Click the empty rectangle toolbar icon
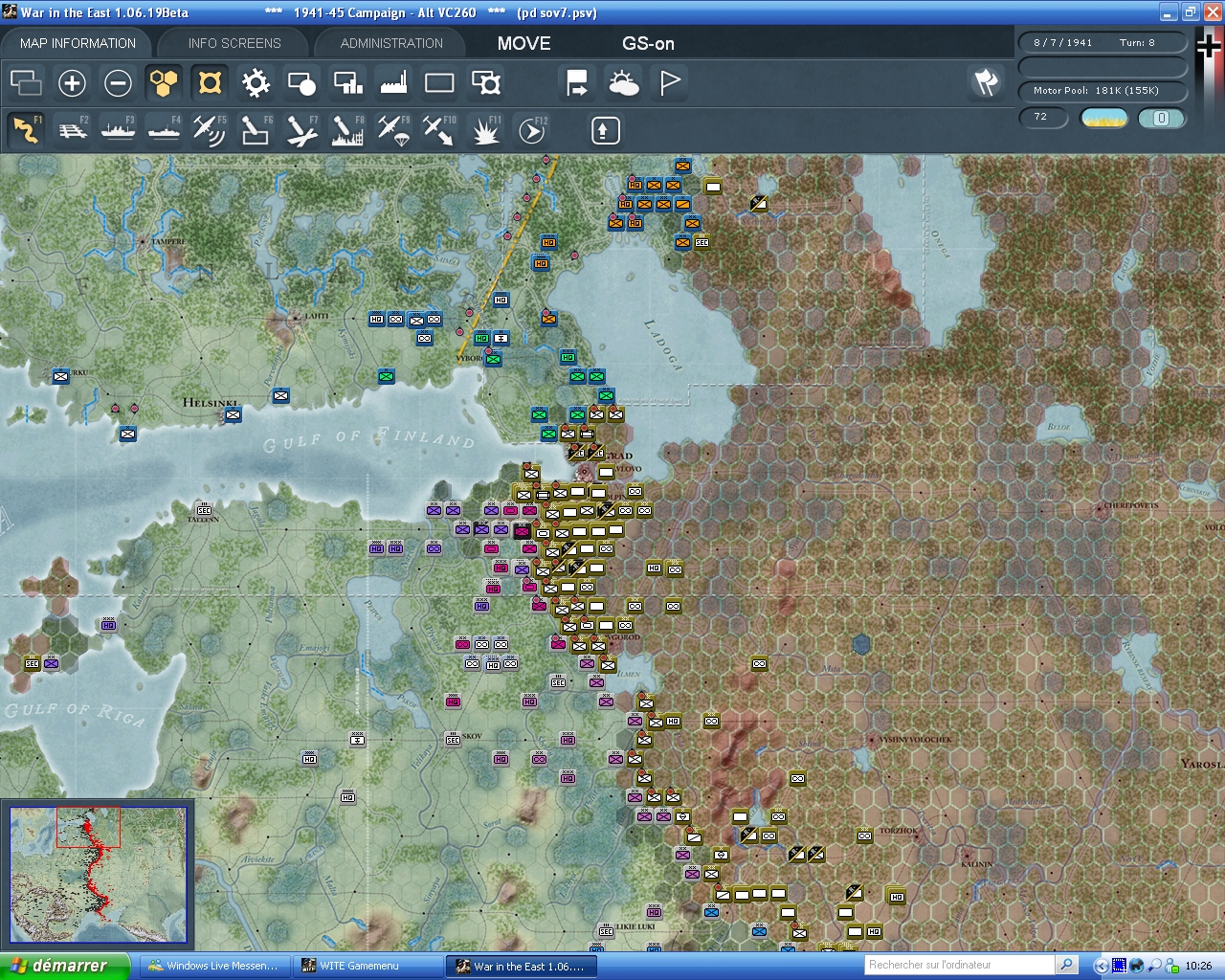Viewport: 1225px width, 980px height. coord(439,83)
